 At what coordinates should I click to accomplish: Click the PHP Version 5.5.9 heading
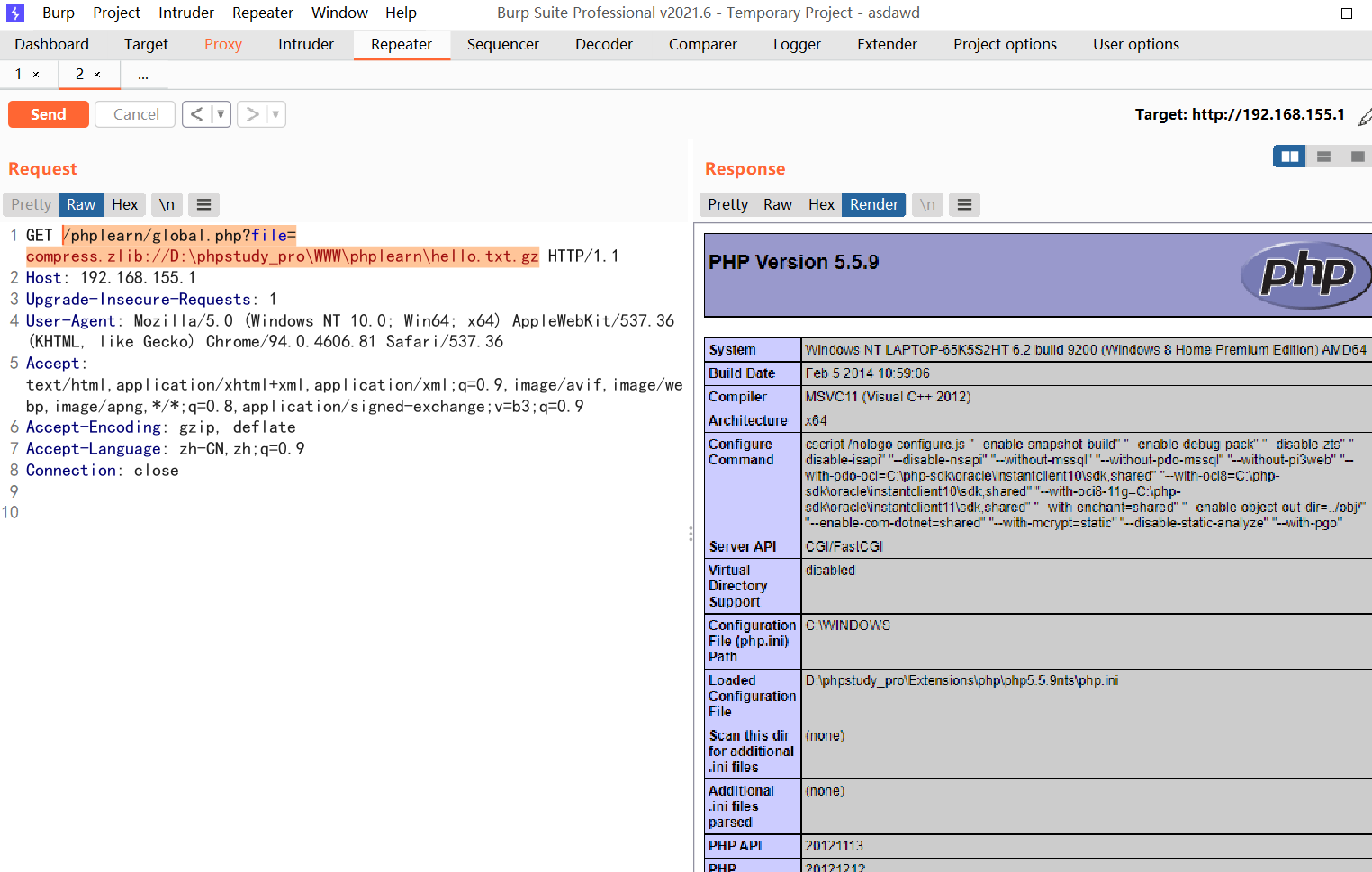click(x=794, y=262)
